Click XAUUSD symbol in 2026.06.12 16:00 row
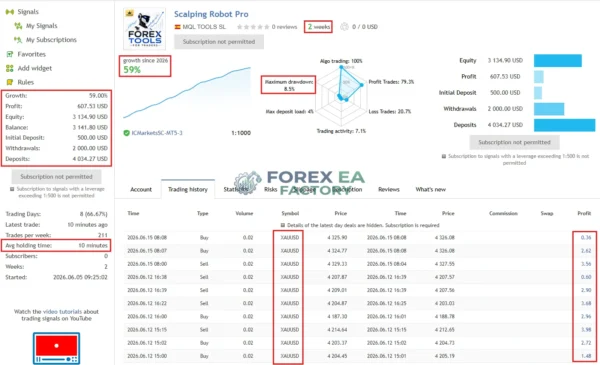This screenshot has height=365, width=600. [290, 316]
